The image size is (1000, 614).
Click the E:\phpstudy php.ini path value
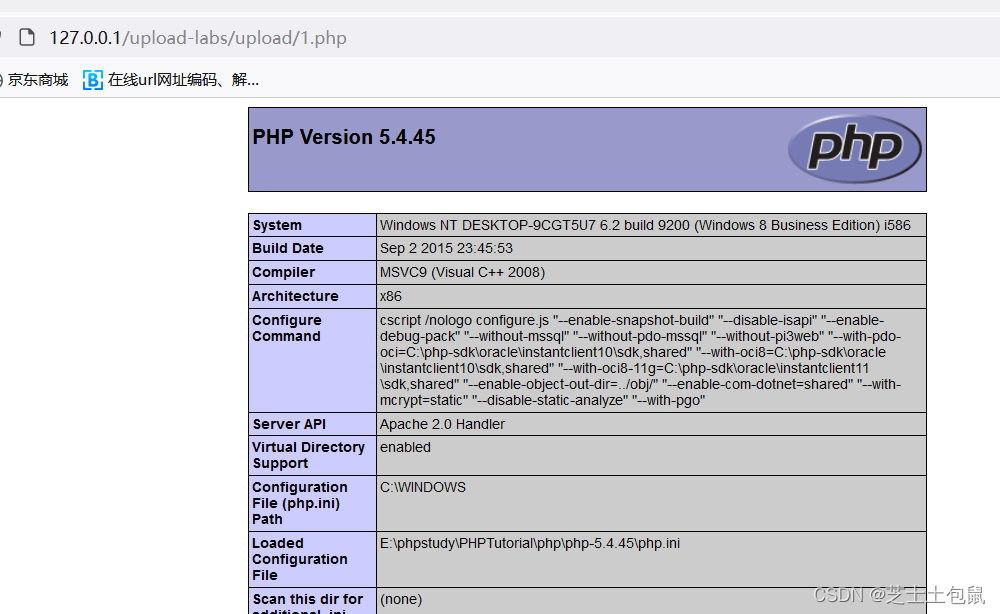point(530,543)
